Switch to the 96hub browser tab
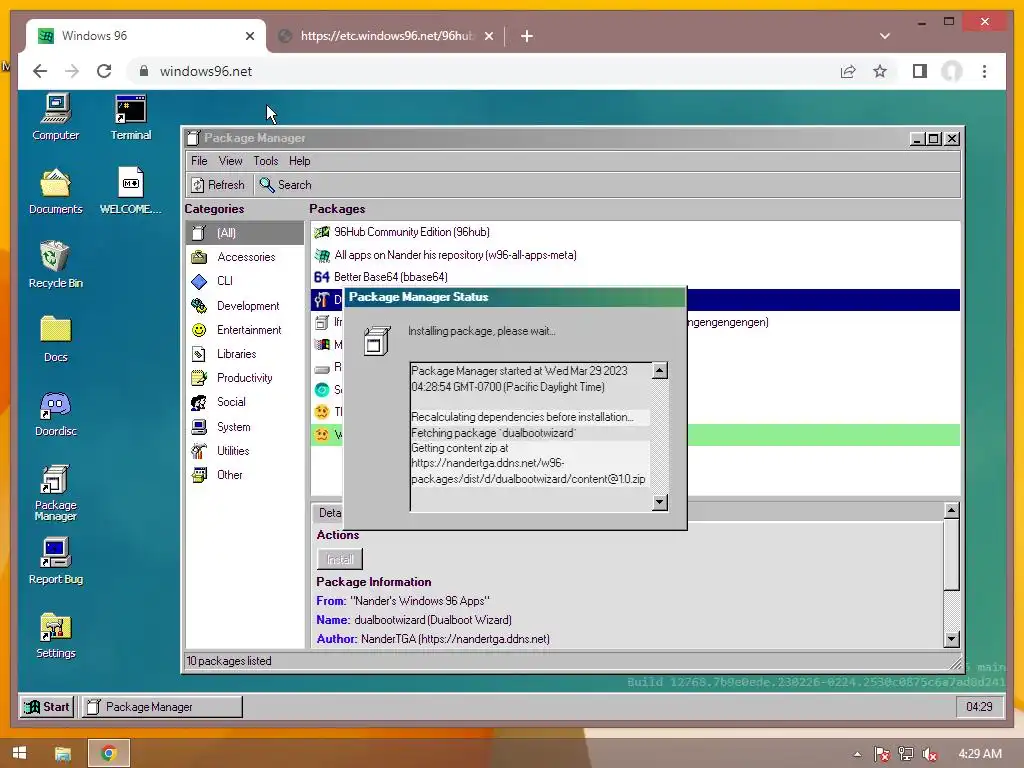Image resolution: width=1024 pixels, height=768 pixels. coord(385,36)
